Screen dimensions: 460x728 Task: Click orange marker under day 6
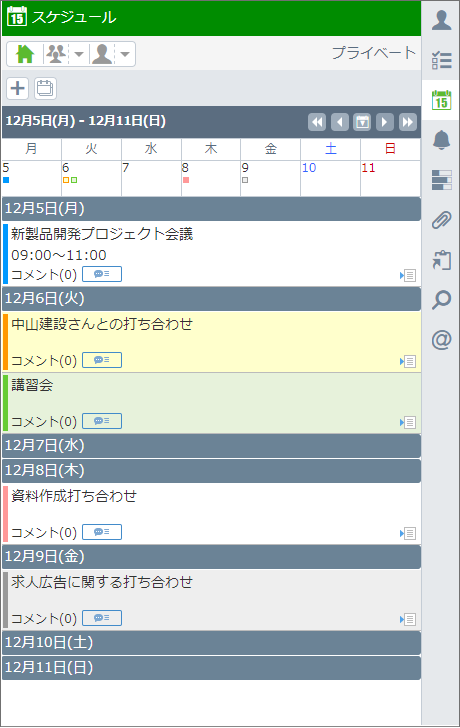[x=66, y=180]
